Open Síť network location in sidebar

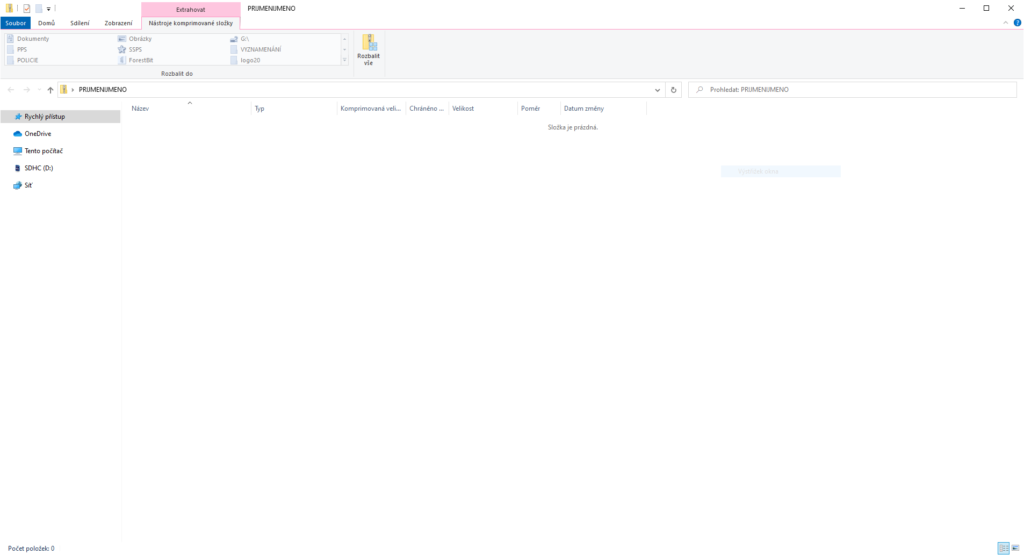click(28, 185)
